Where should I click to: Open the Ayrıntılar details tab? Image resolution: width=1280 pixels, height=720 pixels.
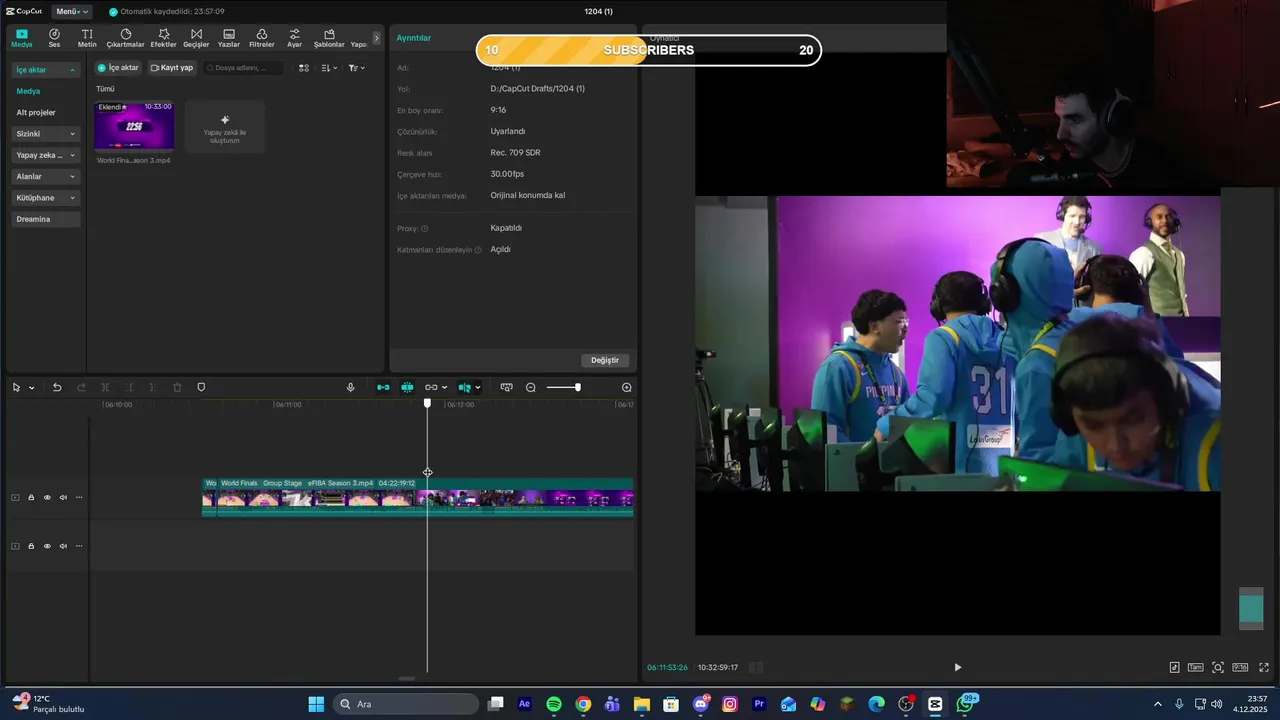tap(413, 38)
